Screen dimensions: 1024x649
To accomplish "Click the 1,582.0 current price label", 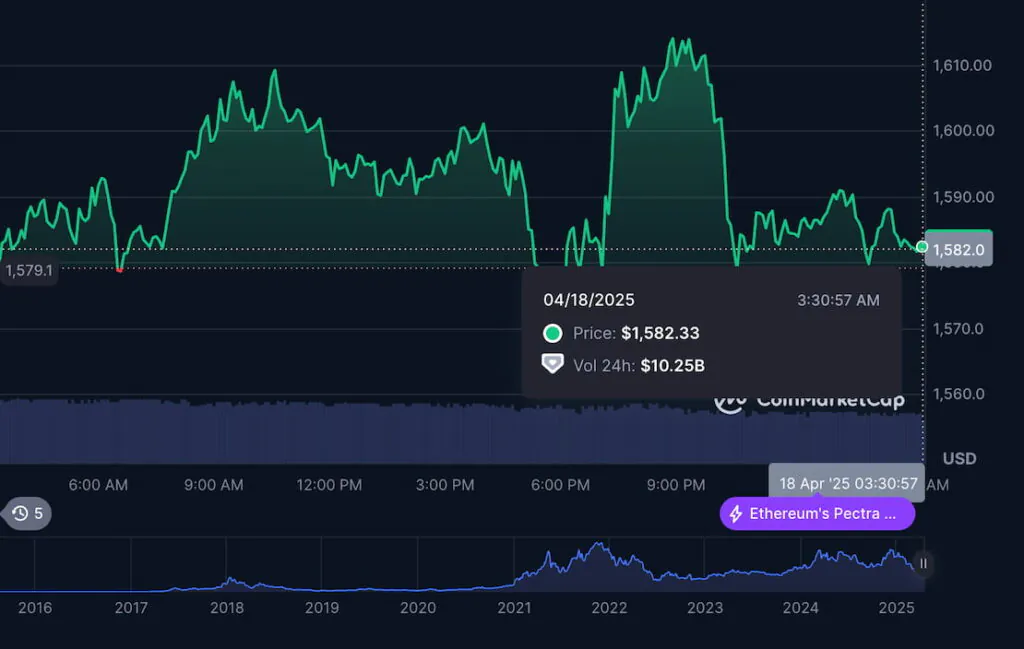I will coord(959,249).
